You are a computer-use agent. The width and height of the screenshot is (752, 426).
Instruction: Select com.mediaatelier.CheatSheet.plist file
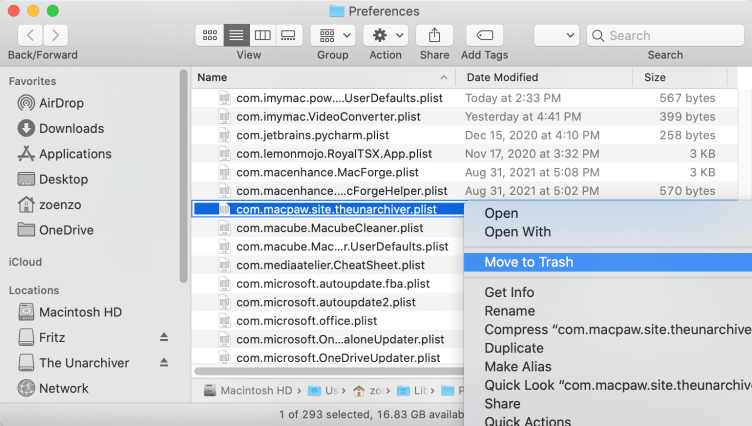click(x=328, y=265)
